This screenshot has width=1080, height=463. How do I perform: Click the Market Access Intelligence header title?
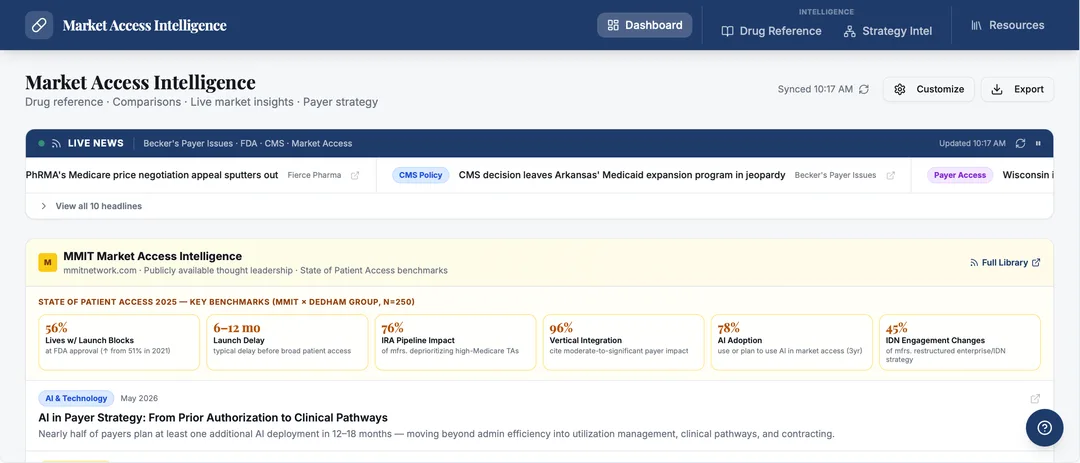coord(145,25)
